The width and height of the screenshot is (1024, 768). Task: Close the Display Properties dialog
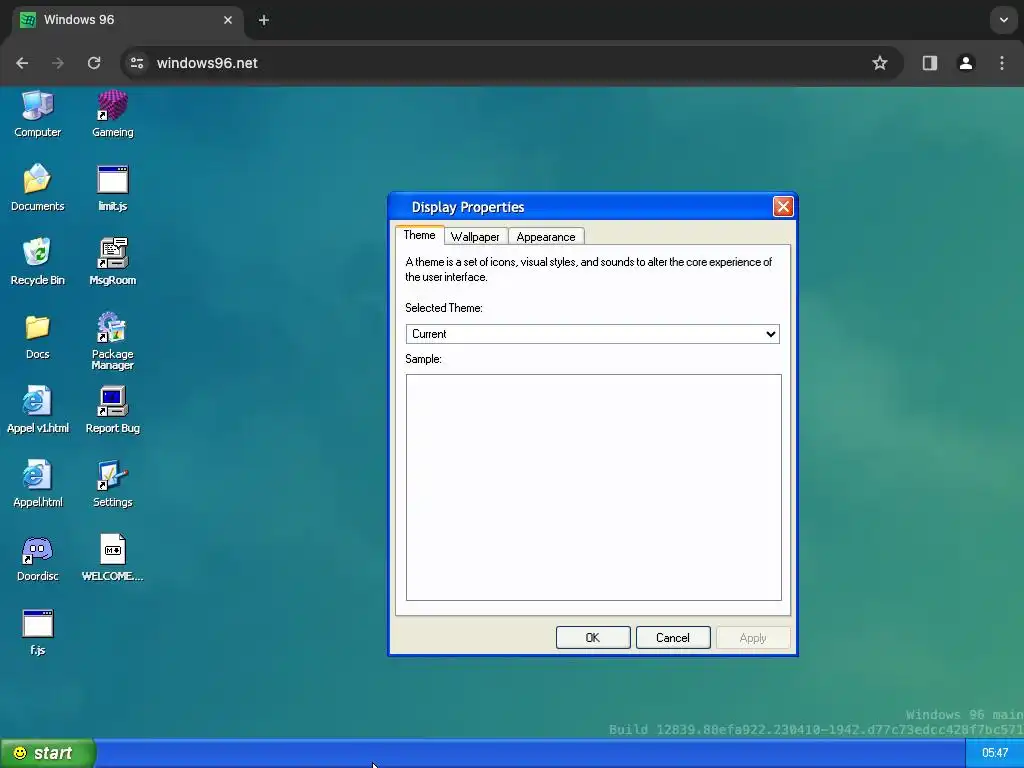coord(783,206)
